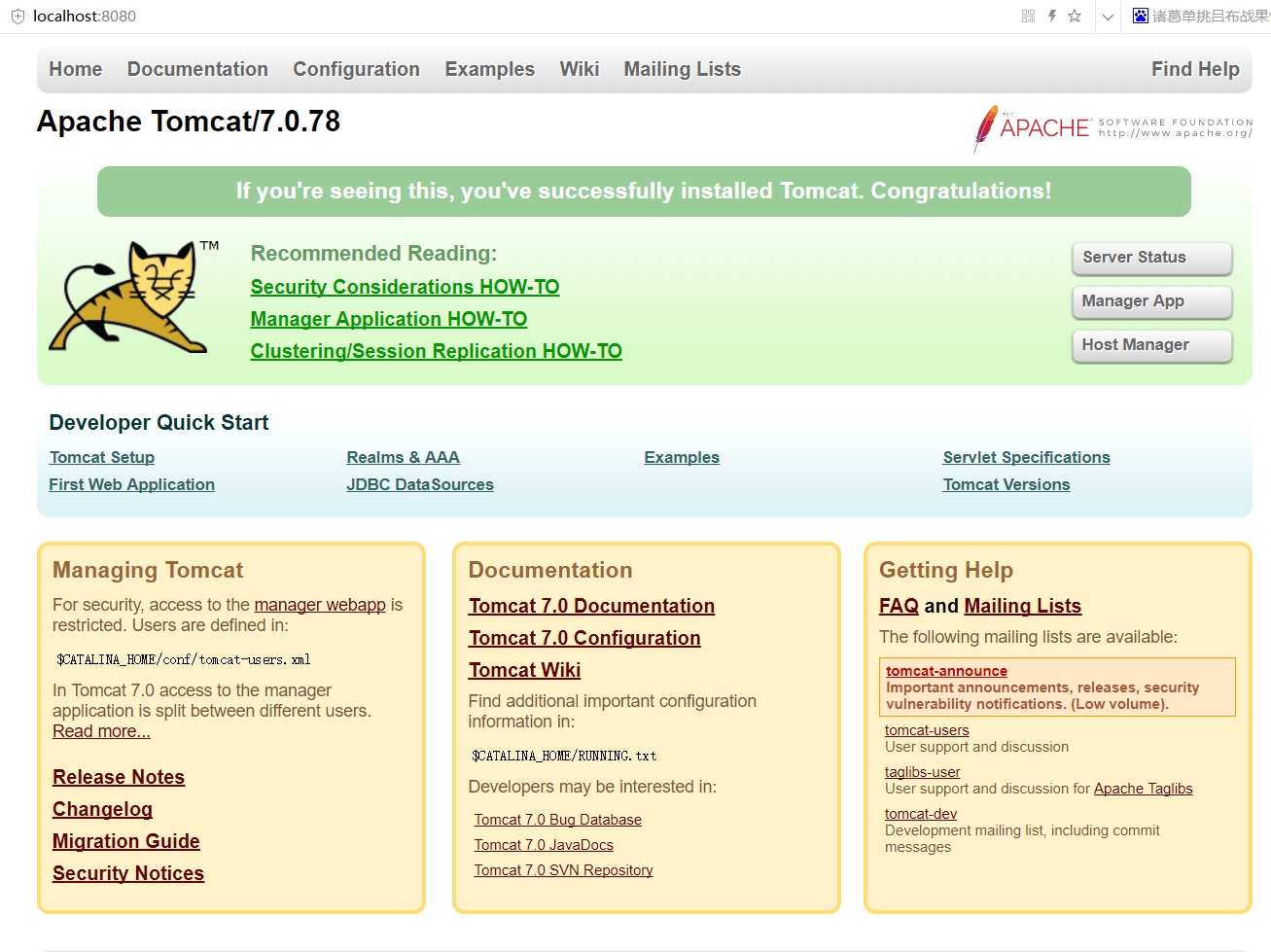
Task: Open the Configuration nav item
Action: pos(357,69)
